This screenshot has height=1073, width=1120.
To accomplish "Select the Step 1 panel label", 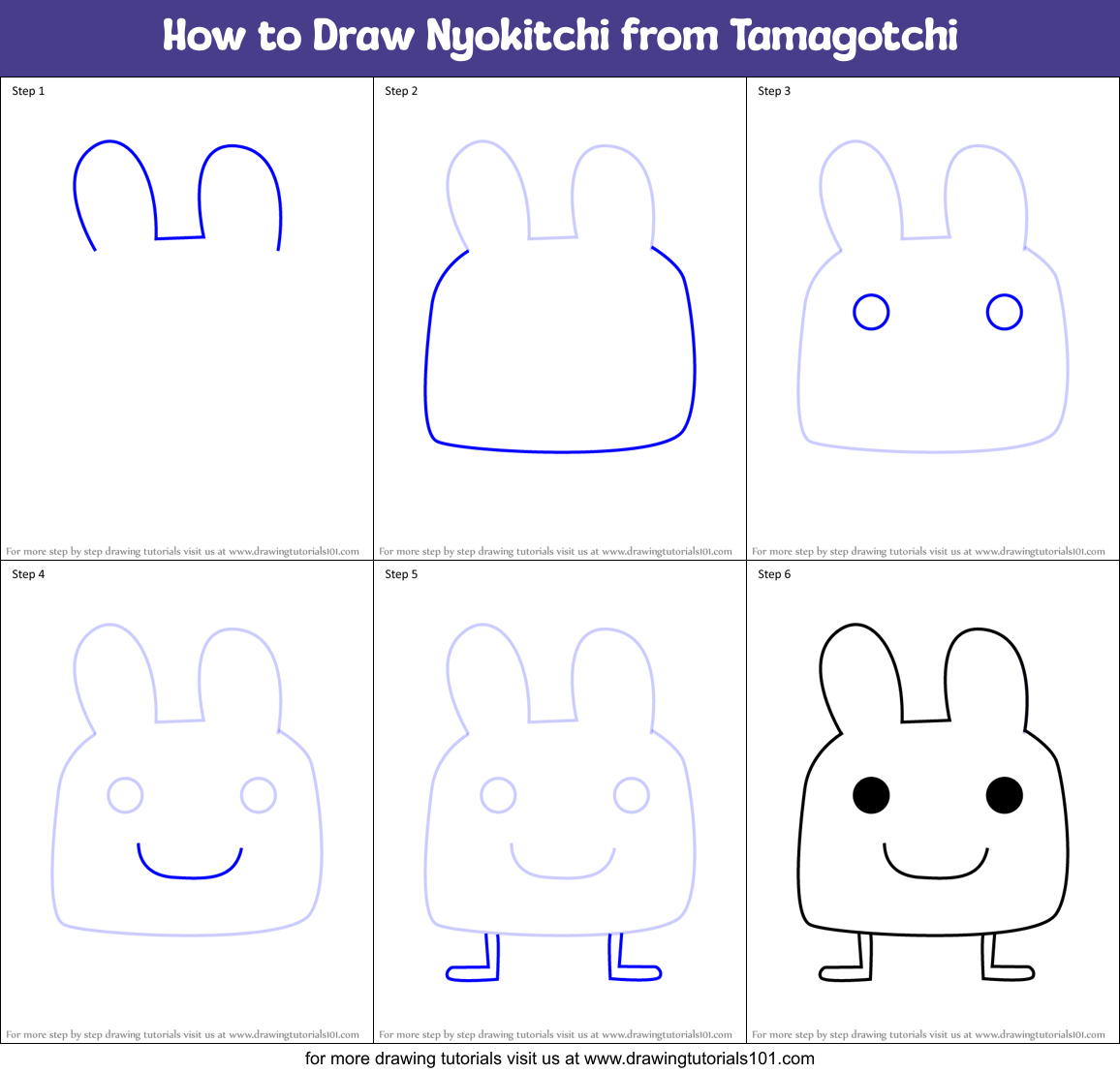I will 26,91.
